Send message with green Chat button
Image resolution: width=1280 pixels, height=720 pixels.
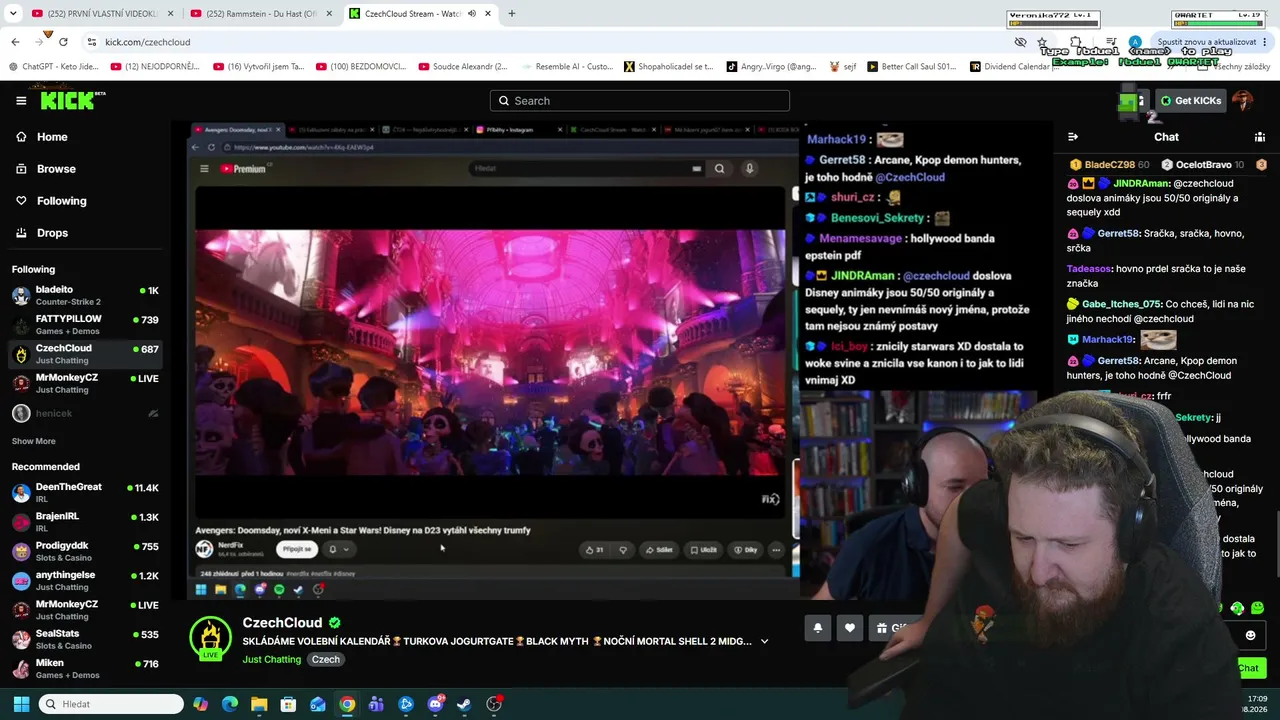[1248, 668]
